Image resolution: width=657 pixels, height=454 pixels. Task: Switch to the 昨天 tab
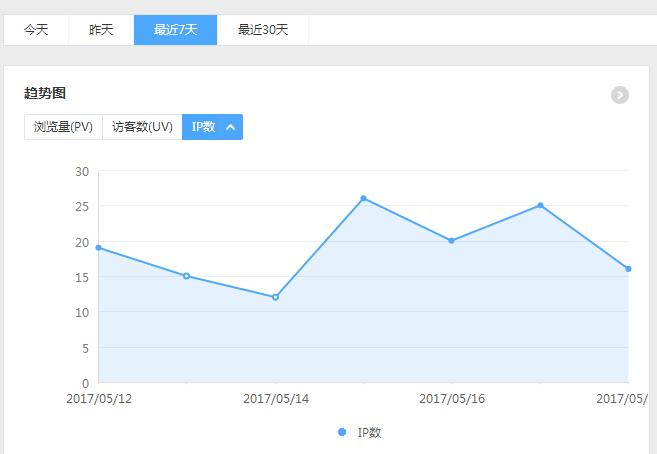click(x=101, y=30)
